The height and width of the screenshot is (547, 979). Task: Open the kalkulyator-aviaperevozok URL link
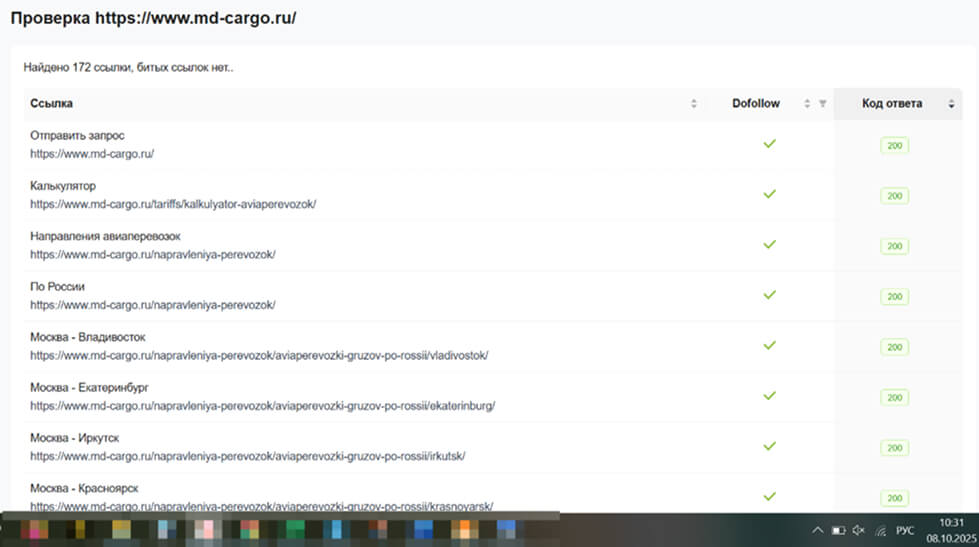pyautogui.click(x=173, y=204)
